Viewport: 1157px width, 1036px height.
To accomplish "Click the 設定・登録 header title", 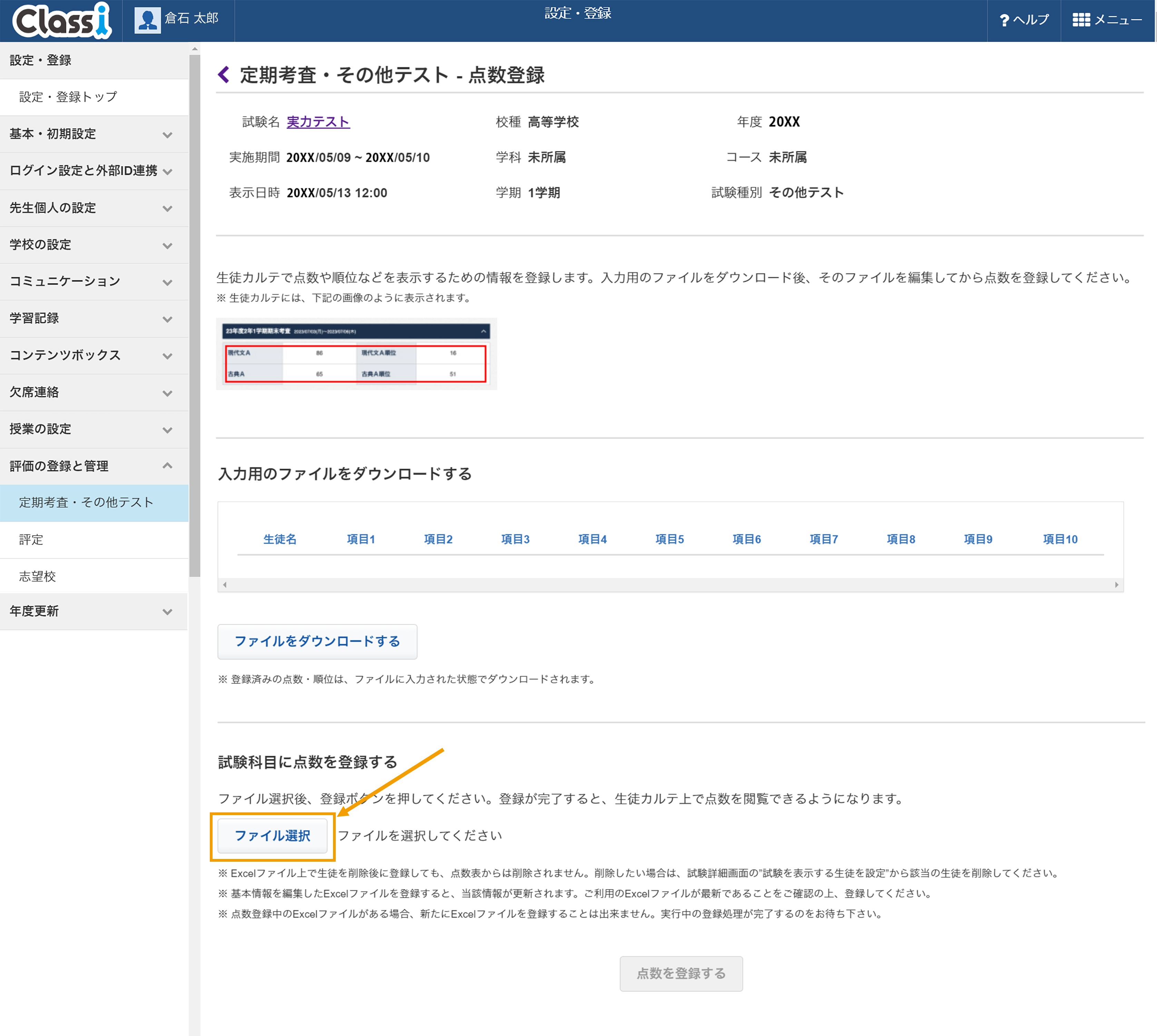I will (x=578, y=13).
